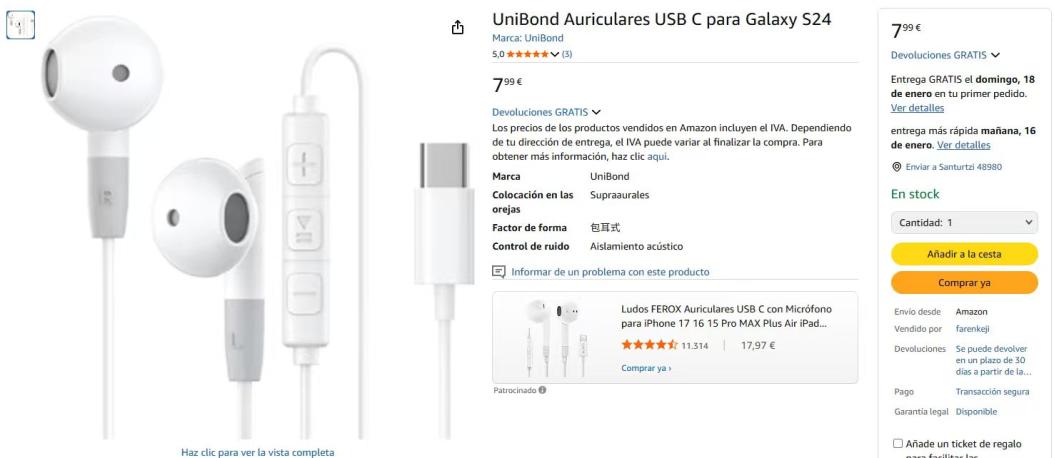Open the 'Marca: UniBond' brand link

tap(528, 38)
